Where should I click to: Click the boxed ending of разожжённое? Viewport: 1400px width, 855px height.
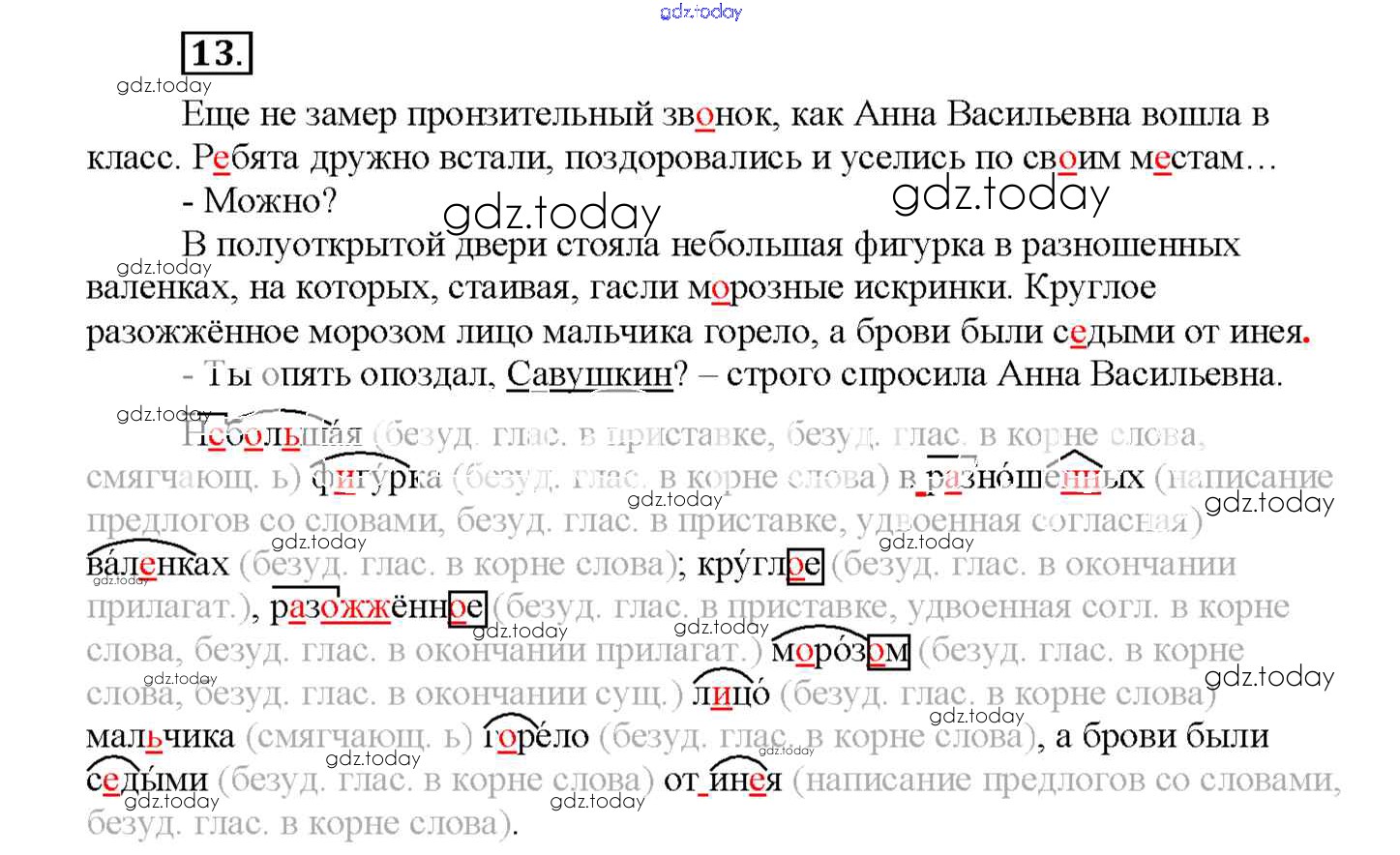pos(467,608)
